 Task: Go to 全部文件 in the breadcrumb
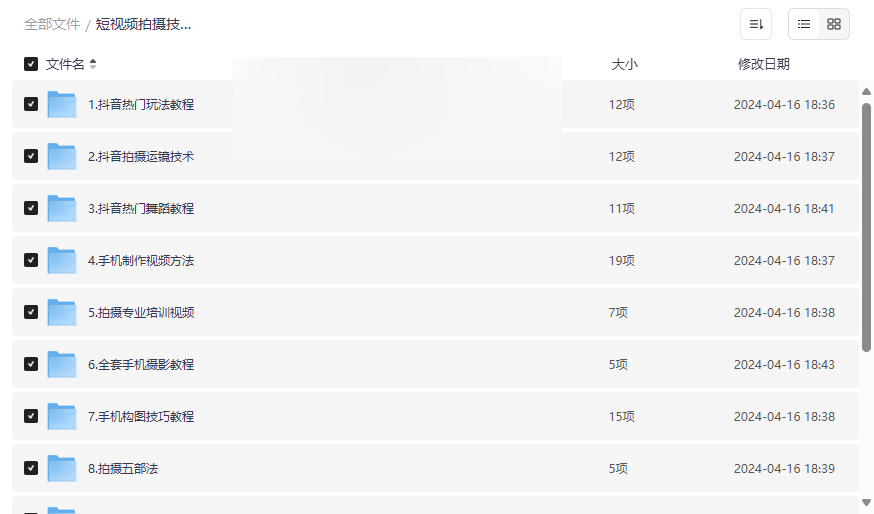point(52,24)
